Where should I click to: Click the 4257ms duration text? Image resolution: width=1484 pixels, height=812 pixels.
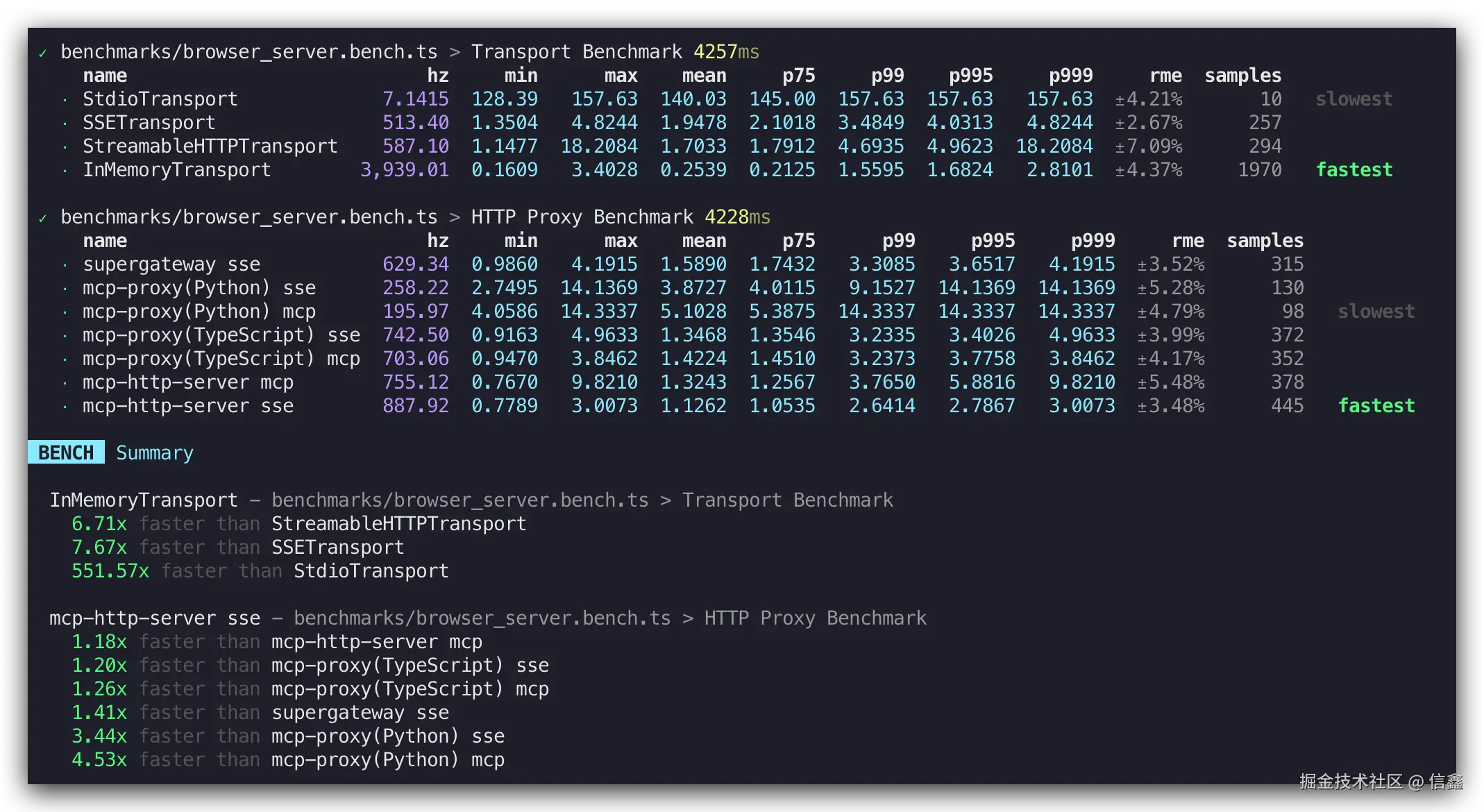[x=726, y=52]
